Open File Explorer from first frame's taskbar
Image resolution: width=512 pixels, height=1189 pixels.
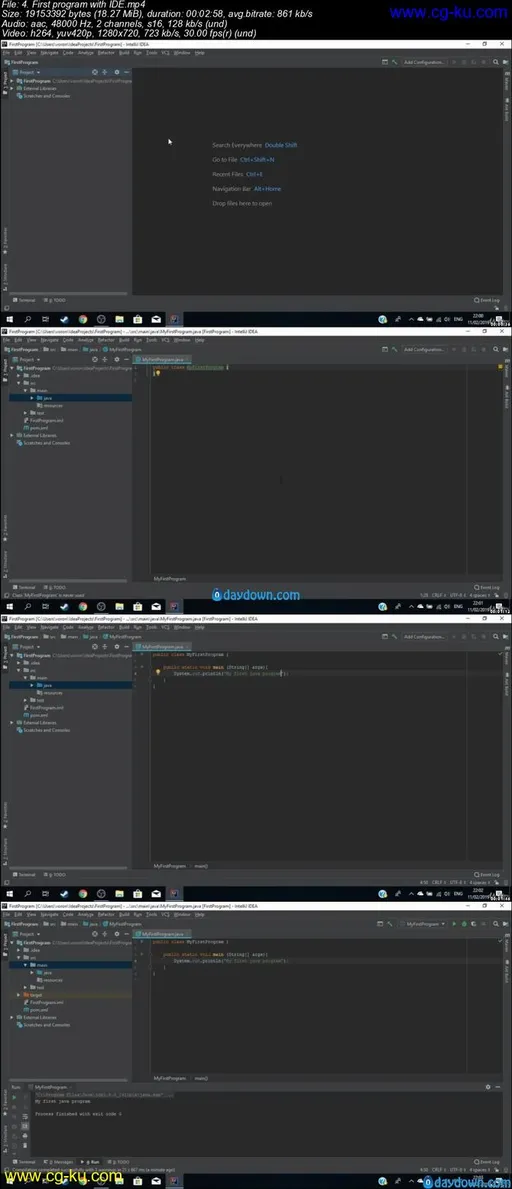(x=119, y=319)
